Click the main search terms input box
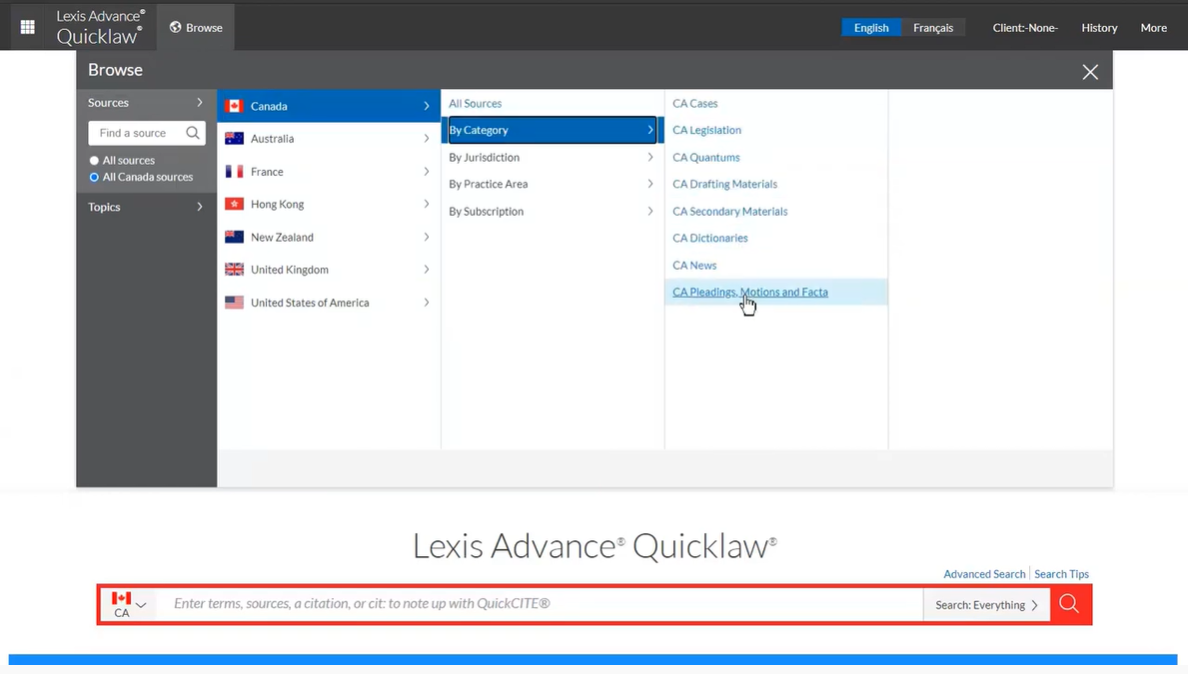The height and width of the screenshot is (676, 1188). tap(541, 604)
